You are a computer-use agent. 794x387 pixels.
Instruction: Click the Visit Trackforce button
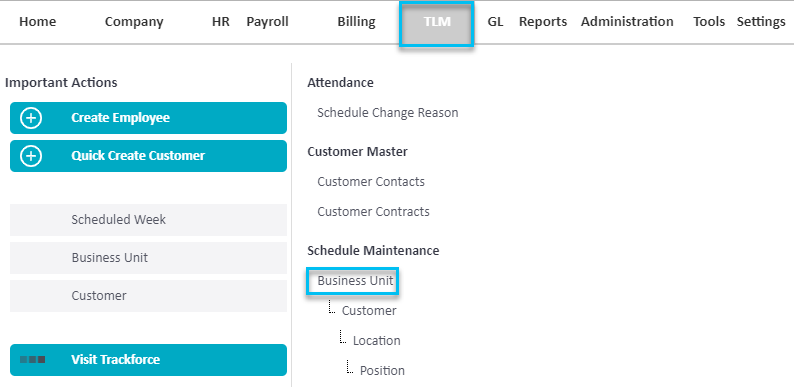148,360
